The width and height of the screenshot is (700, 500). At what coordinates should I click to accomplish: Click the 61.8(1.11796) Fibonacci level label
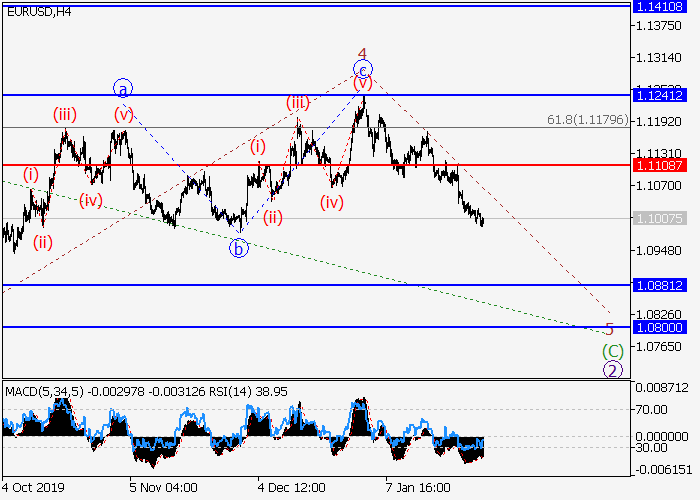point(587,120)
